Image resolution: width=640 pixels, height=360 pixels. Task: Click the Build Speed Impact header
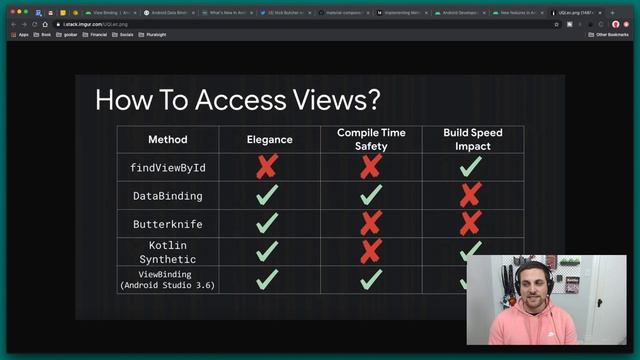(x=473, y=139)
